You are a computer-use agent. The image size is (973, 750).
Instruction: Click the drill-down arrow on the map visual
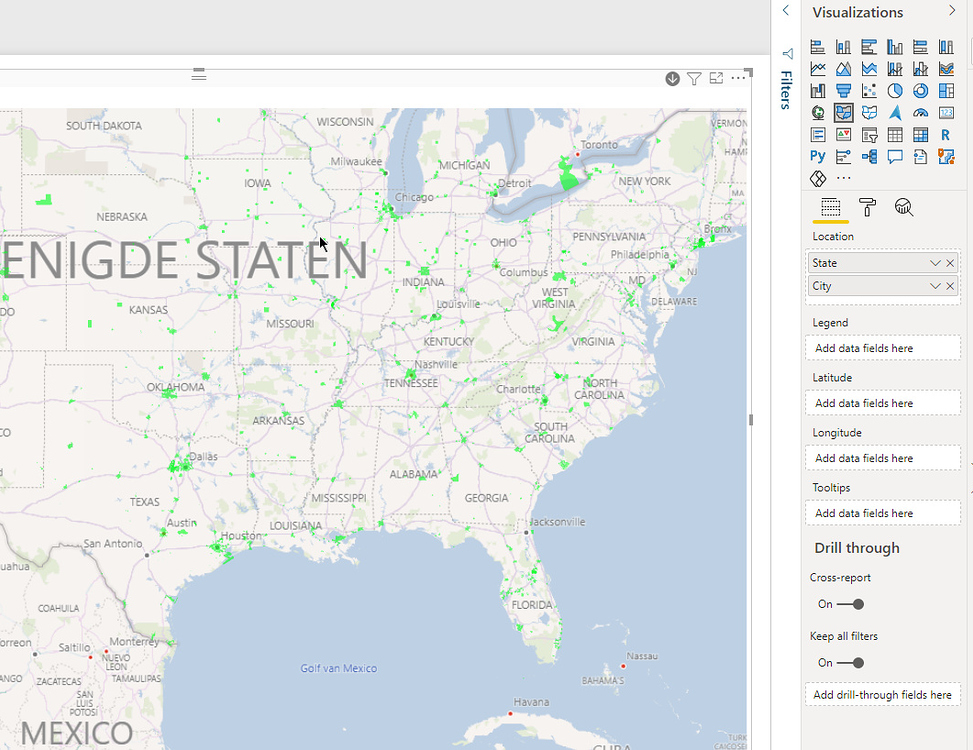click(x=672, y=78)
